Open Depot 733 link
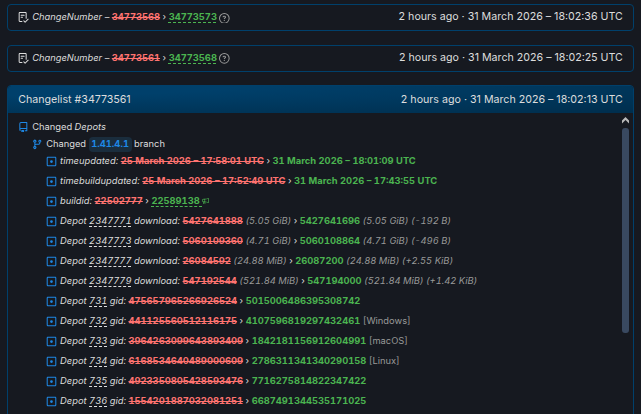The width and height of the screenshot is (641, 414). [98, 341]
